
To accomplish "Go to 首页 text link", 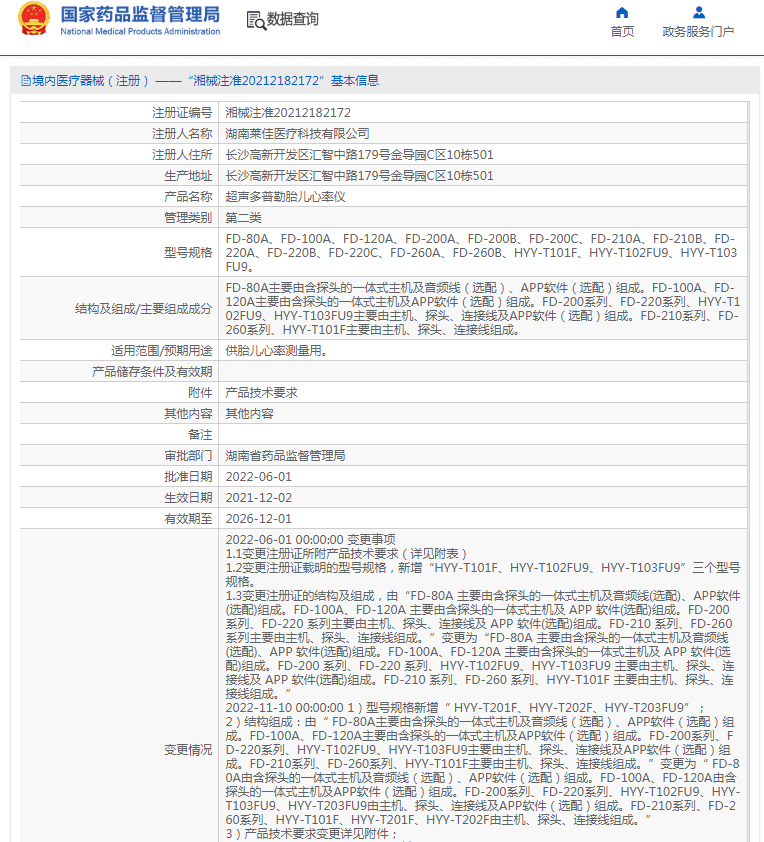I will tap(622, 32).
